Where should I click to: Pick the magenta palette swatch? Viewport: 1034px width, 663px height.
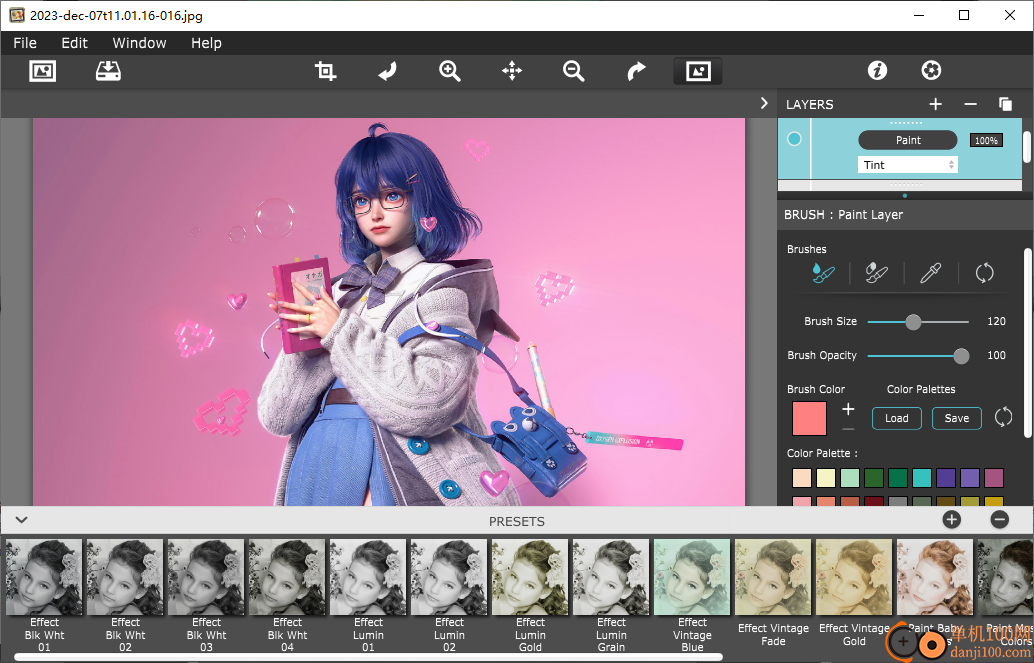tap(994, 478)
